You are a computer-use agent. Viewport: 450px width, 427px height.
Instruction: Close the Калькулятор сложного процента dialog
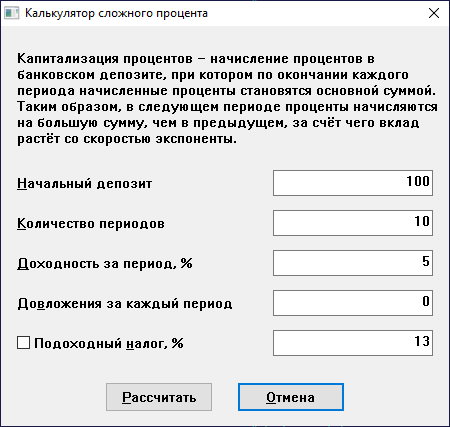pyautogui.click(x=434, y=13)
